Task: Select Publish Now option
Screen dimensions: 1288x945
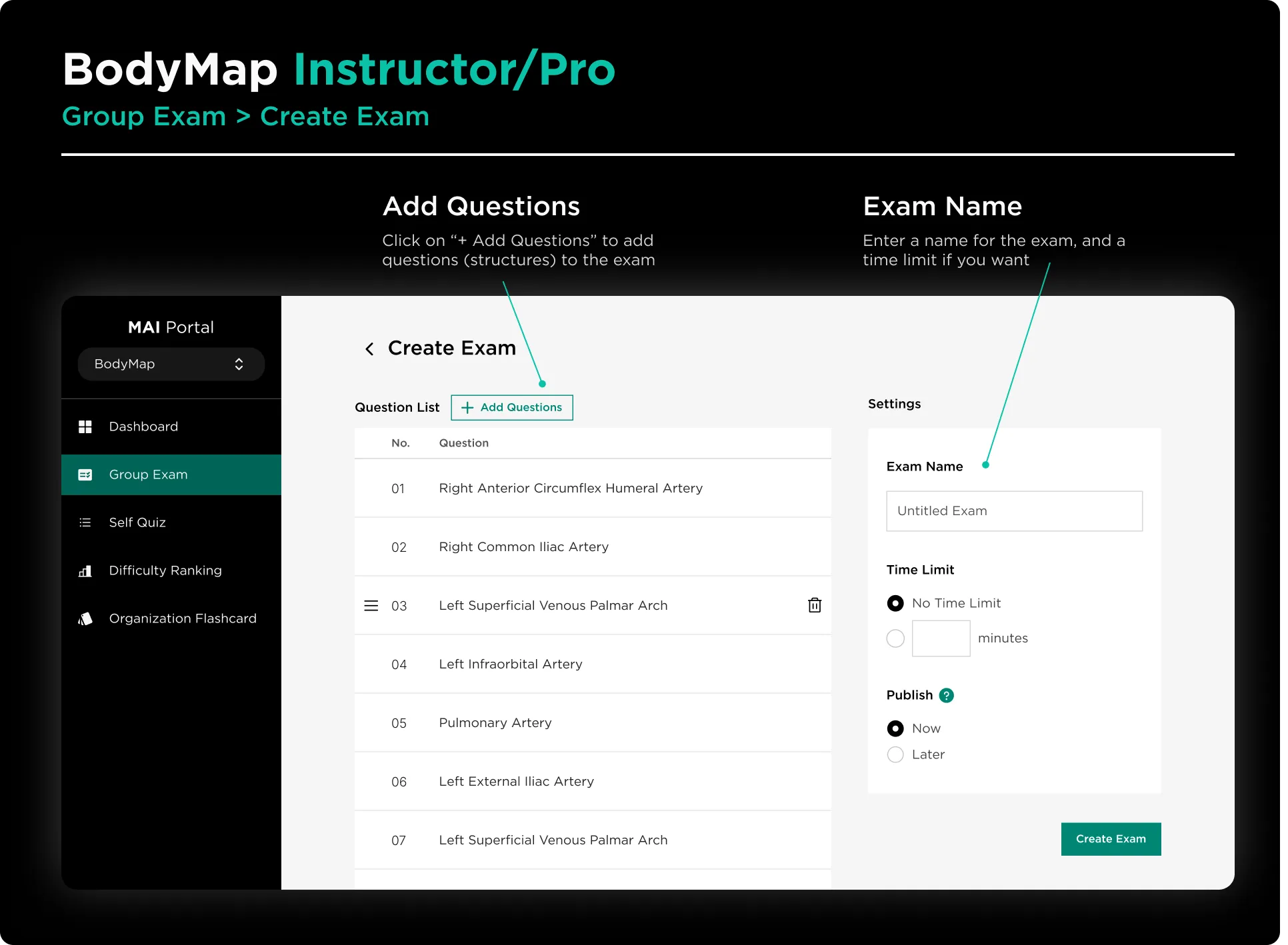Action: pos(895,728)
